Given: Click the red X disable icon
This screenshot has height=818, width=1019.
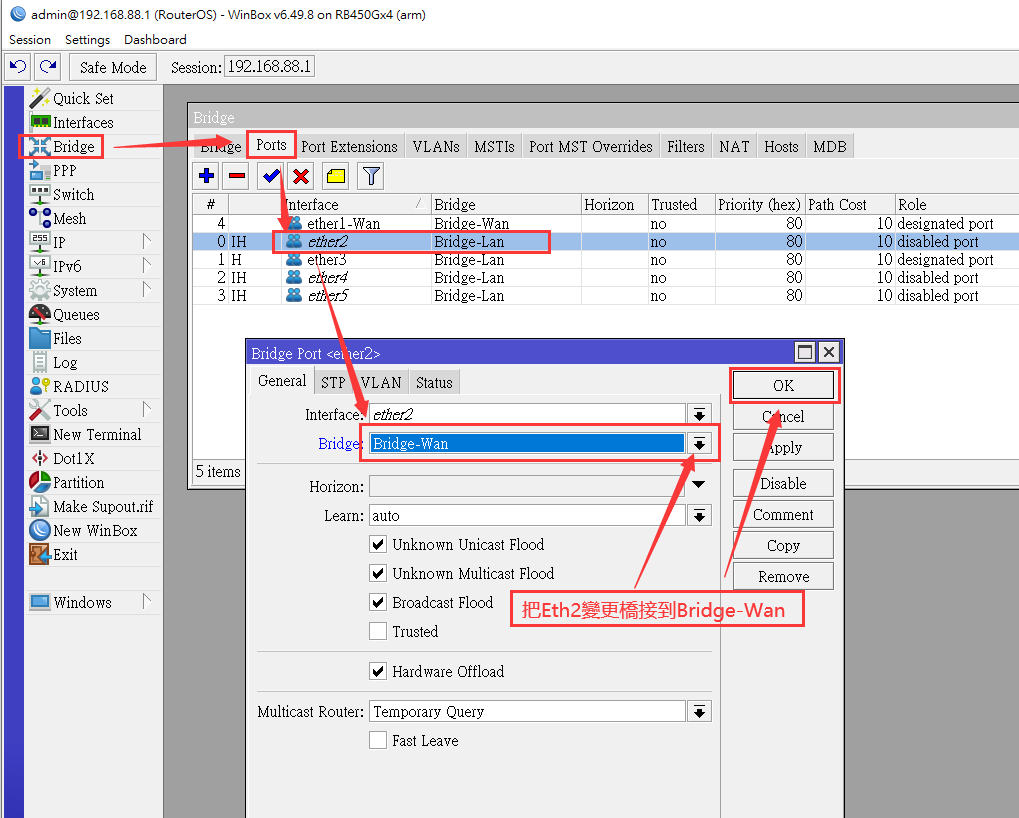Looking at the screenshot, I should (301, 175).
